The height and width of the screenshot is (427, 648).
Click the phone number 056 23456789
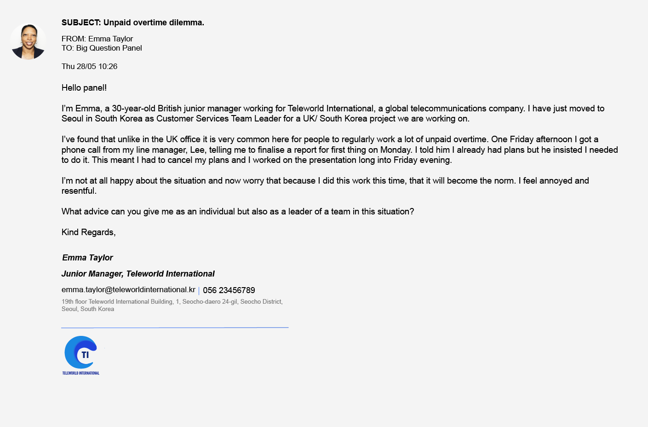pos(229,290)
